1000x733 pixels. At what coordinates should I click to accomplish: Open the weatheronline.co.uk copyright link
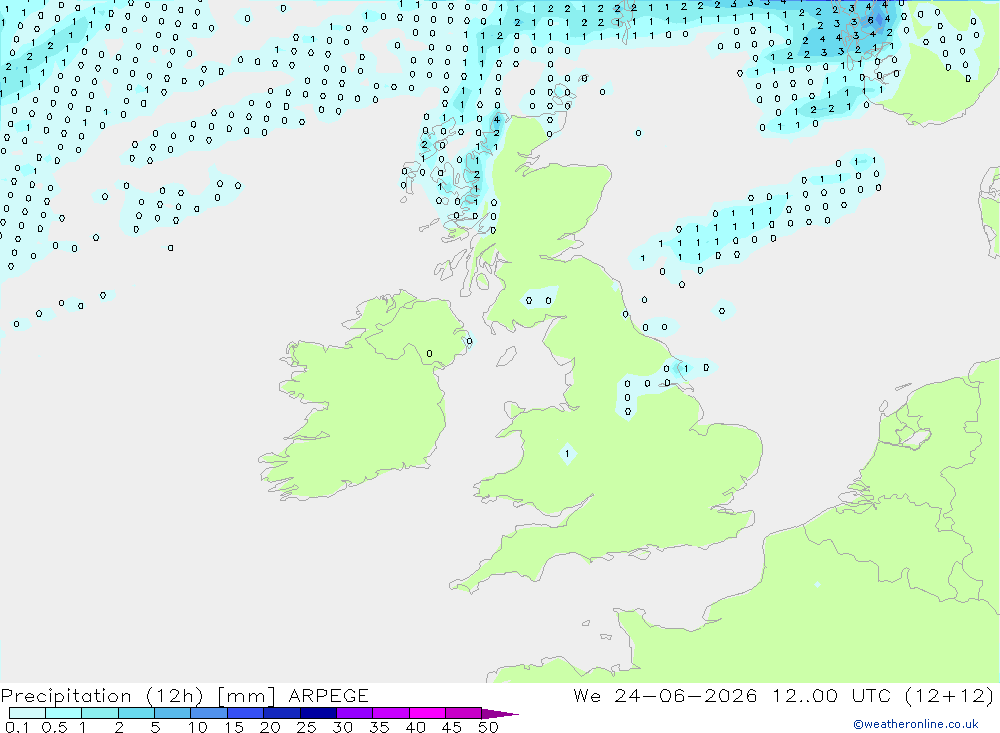[916, 724]
